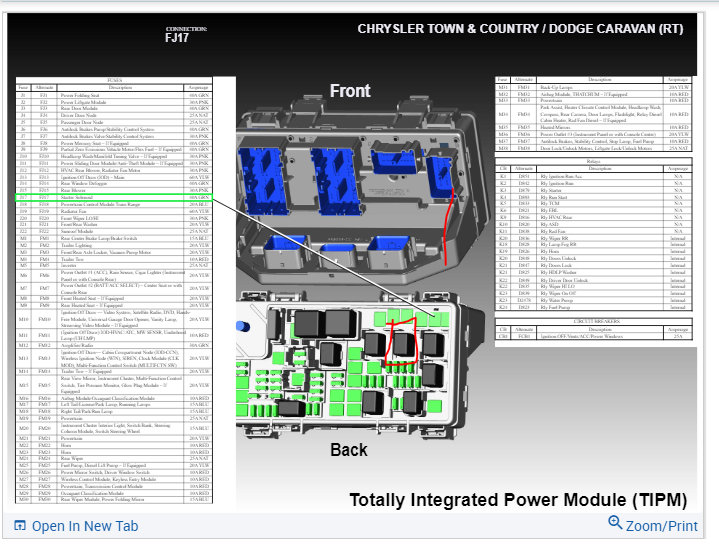Click the Rly Rad Fan relay row
The image size is (719, 552).
593,232
